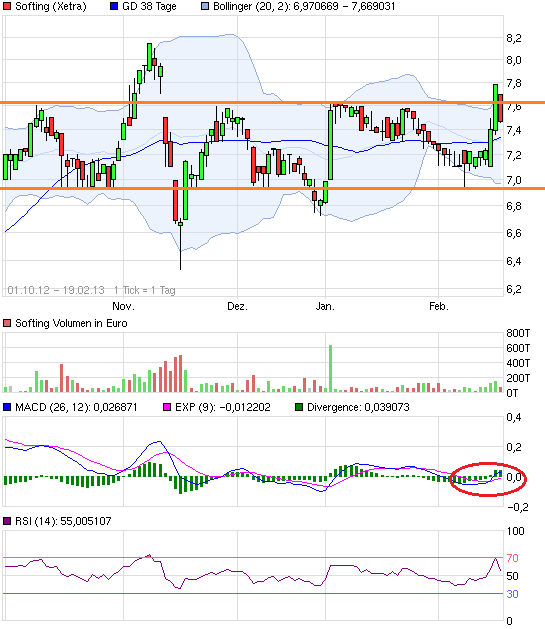The height and width of the screenshot is (629, 545).
Task: Click the 8,2 price axis value
Action: [x=514, y=38]
